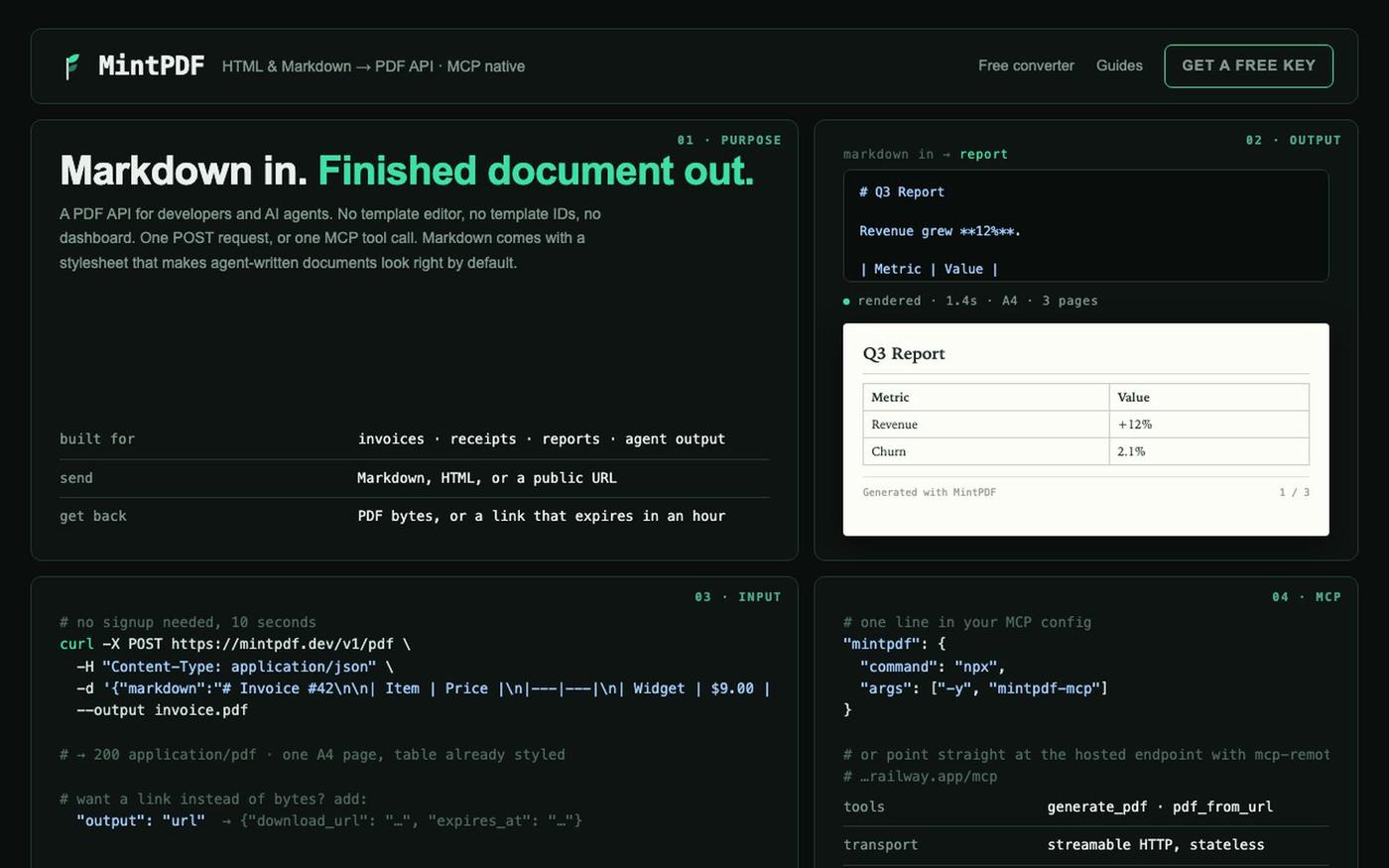1389x868 pixels.
Task: Click the GET A FREE KEY button
Action: pos(1248,65)
